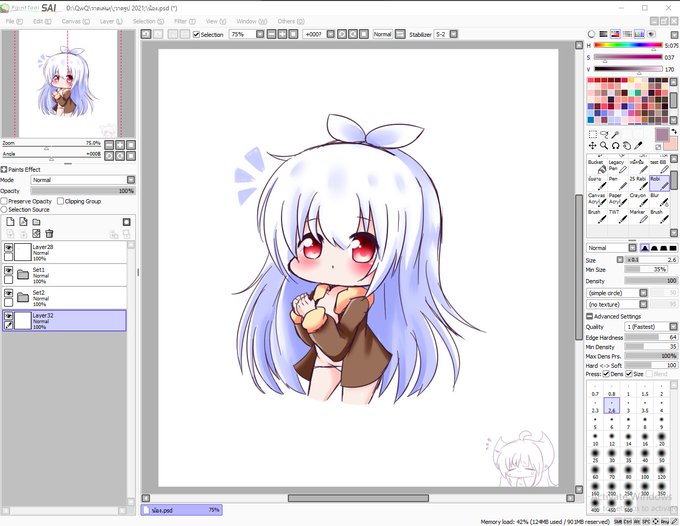Click the foreground color swatch
The height and width of the screenshot is (526, 680).
662,135
